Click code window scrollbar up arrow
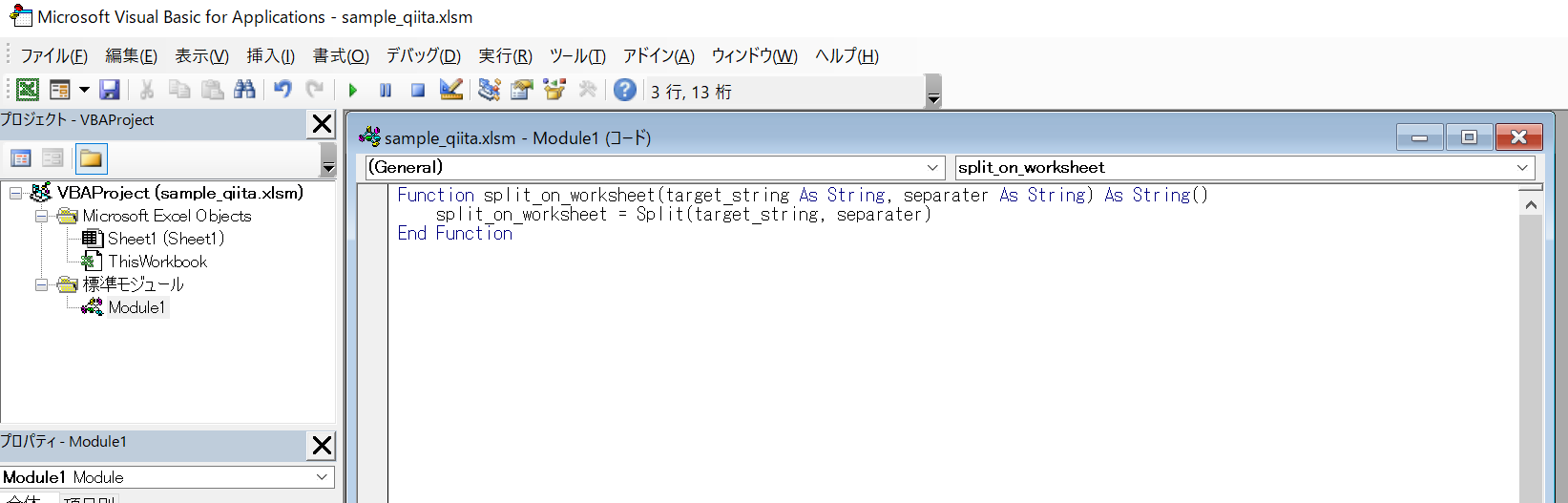Screen dimensions: 1568x503 point(1531,204)
